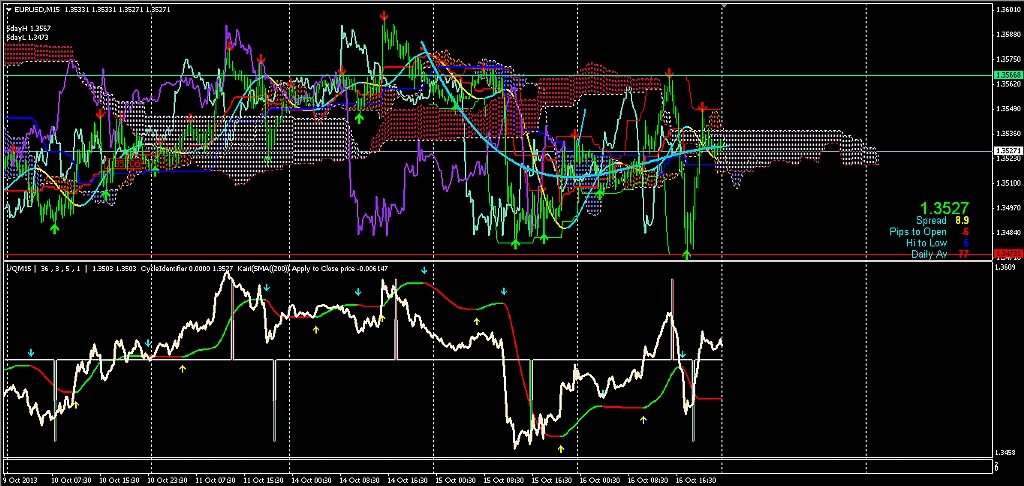Click the 16 Oct 00:30 time label

(601, 479)
